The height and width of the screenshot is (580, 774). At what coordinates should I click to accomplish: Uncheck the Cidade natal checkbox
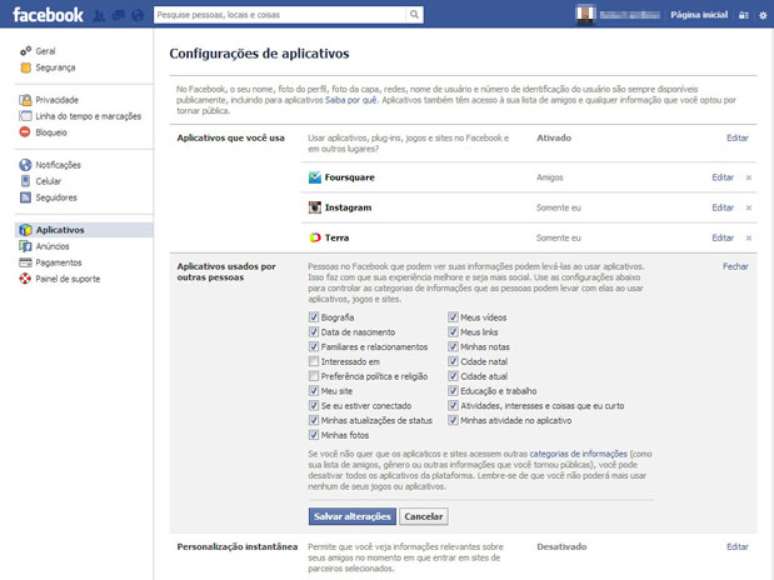pyautogui.click(x=453, y=361)
